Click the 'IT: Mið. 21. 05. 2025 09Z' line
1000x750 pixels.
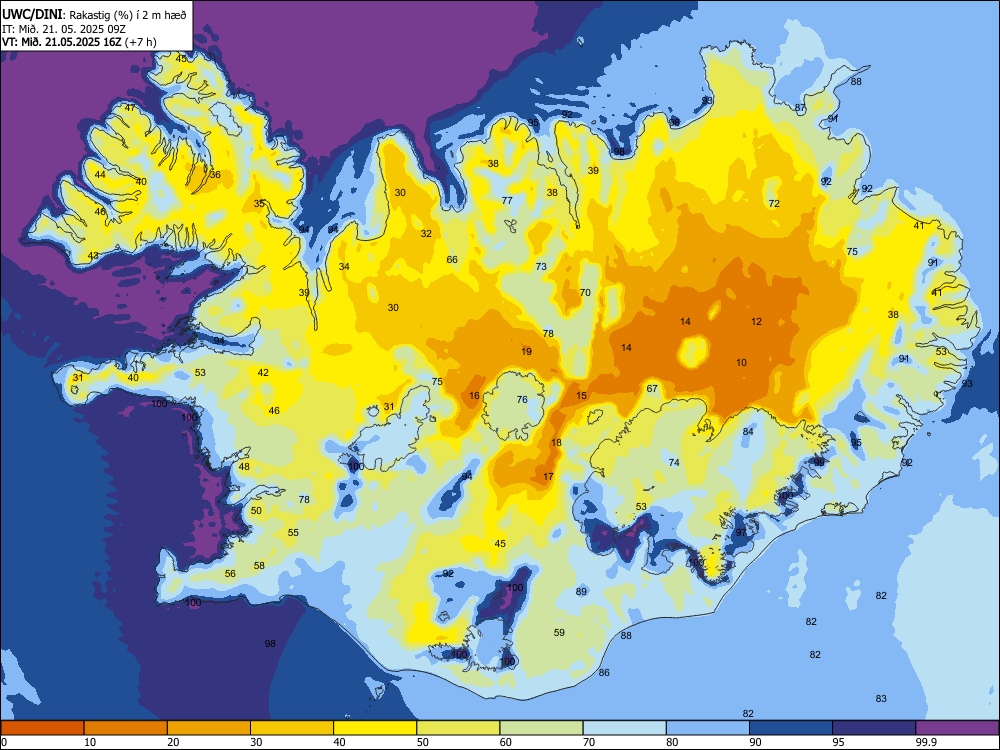tap(64, 29)
